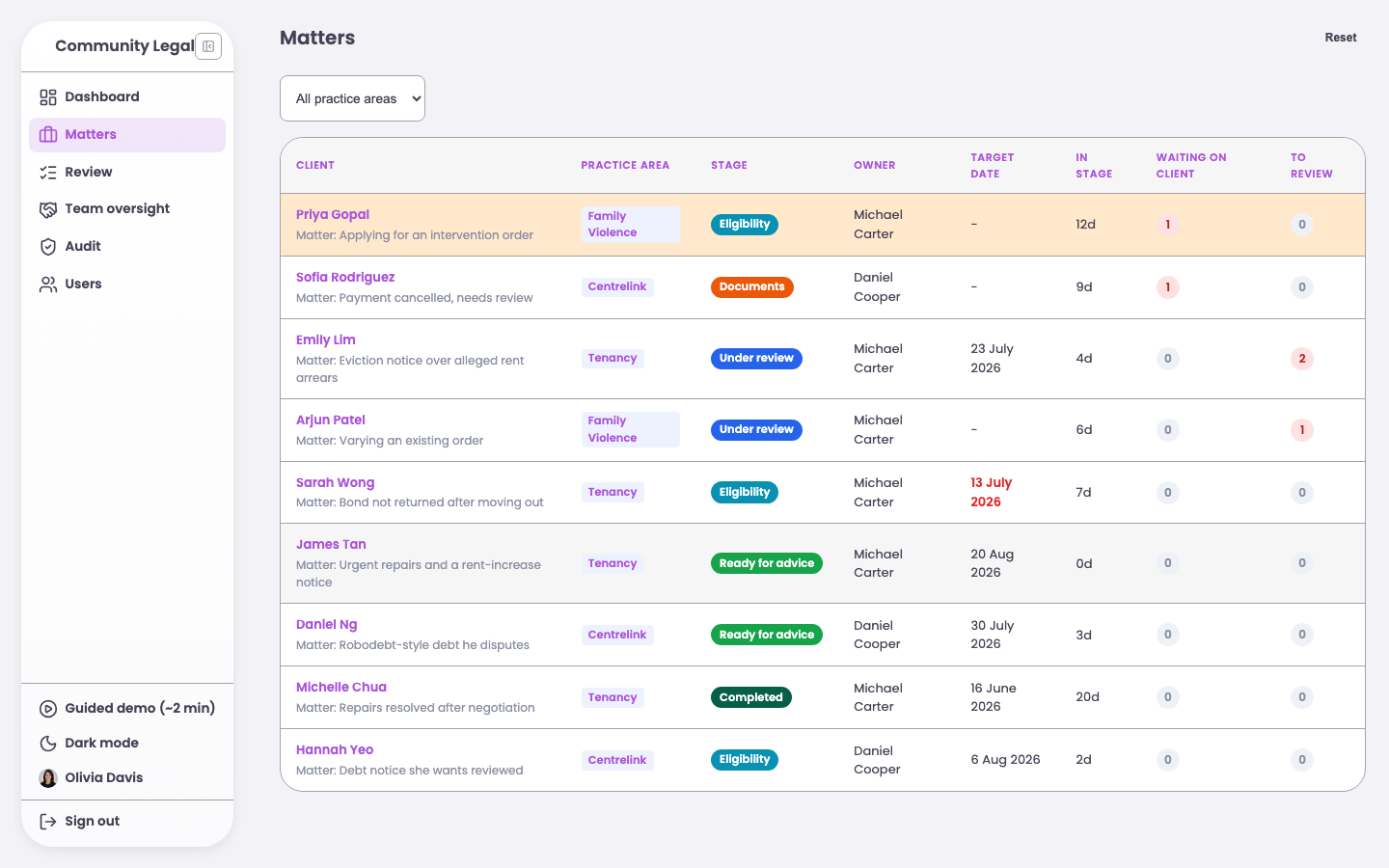Click Matter: Robodebt-style debt he disputes
This screenshot has height=868, width=1389.
(x=413, y=645)
